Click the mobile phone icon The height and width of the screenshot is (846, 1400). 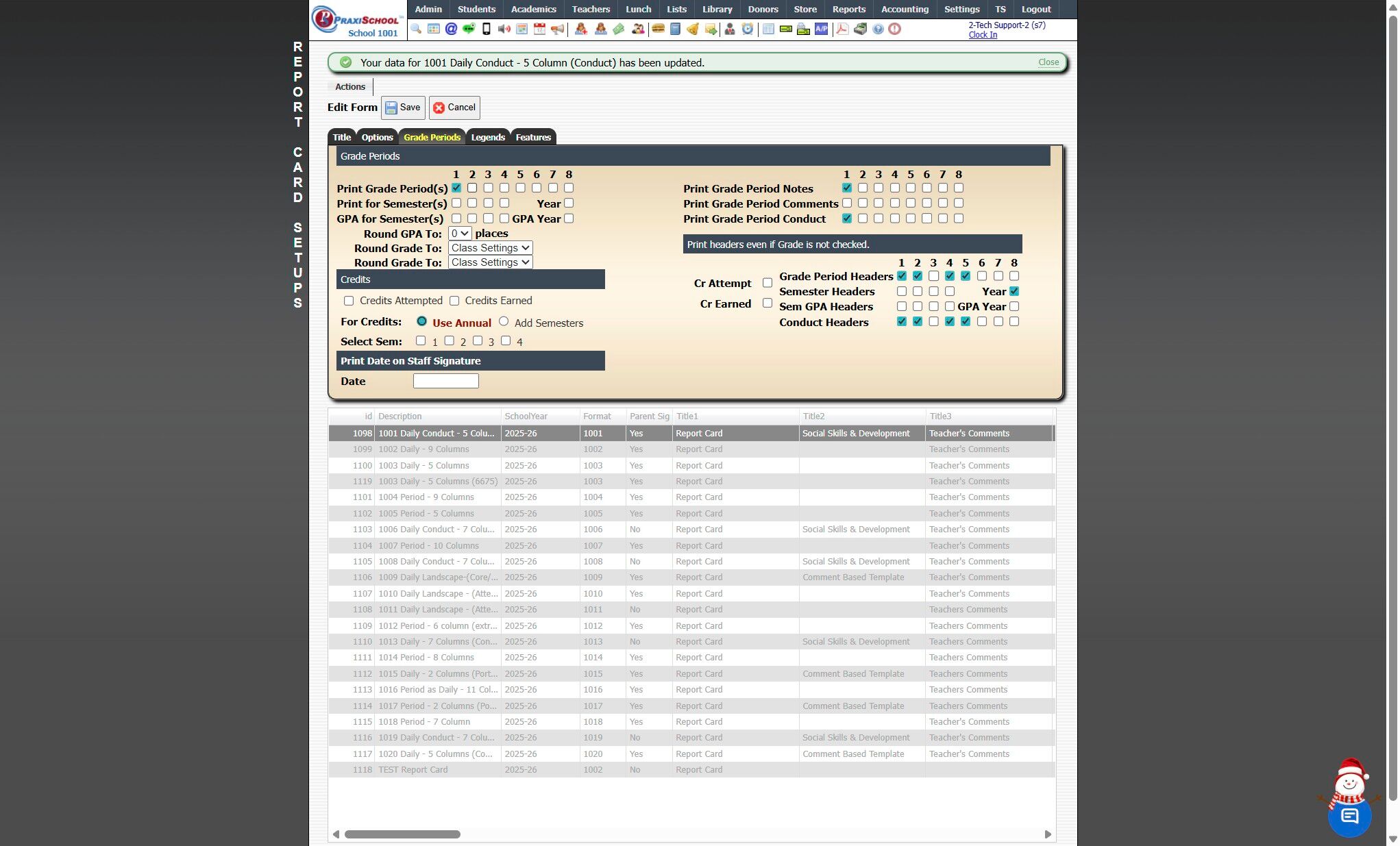487,29
